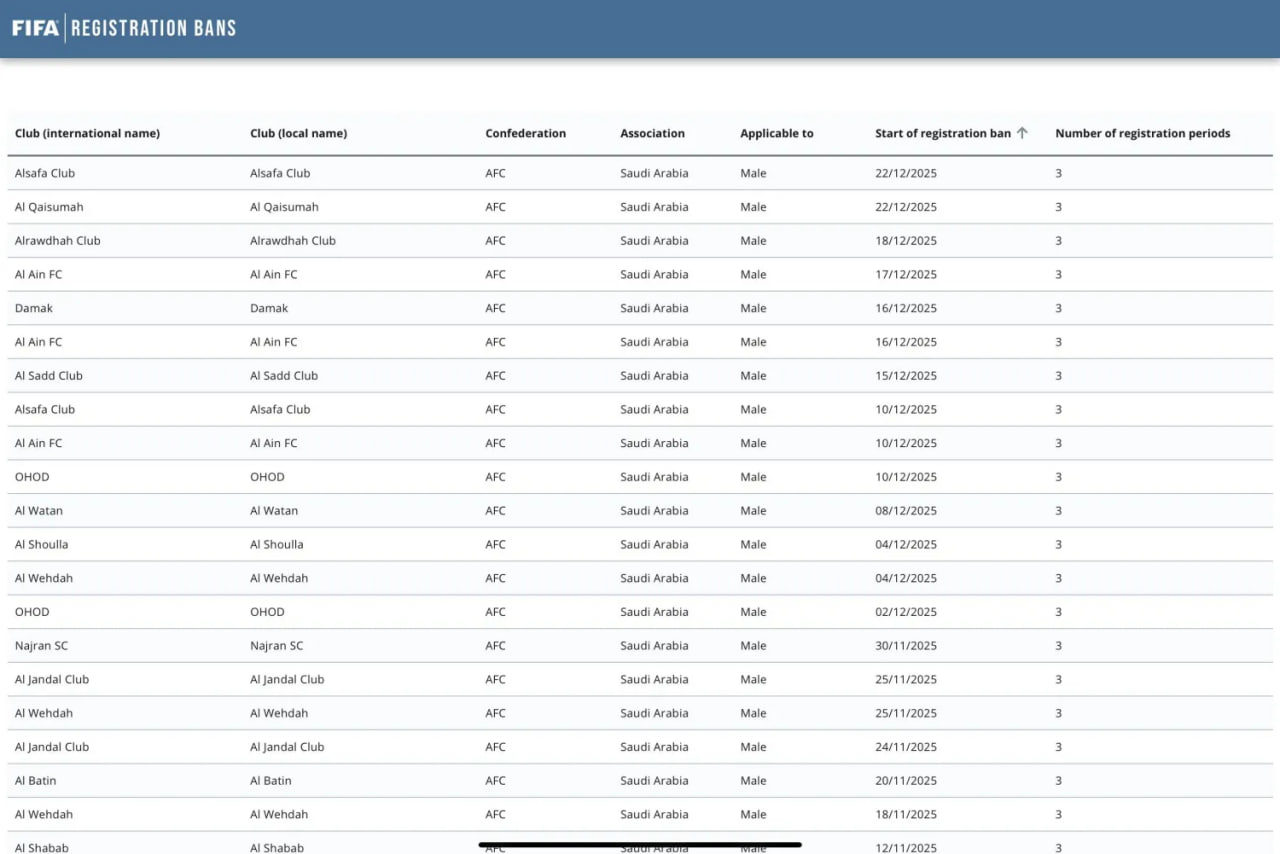Select Al Shoulla in the international name column

pos(41,545)
